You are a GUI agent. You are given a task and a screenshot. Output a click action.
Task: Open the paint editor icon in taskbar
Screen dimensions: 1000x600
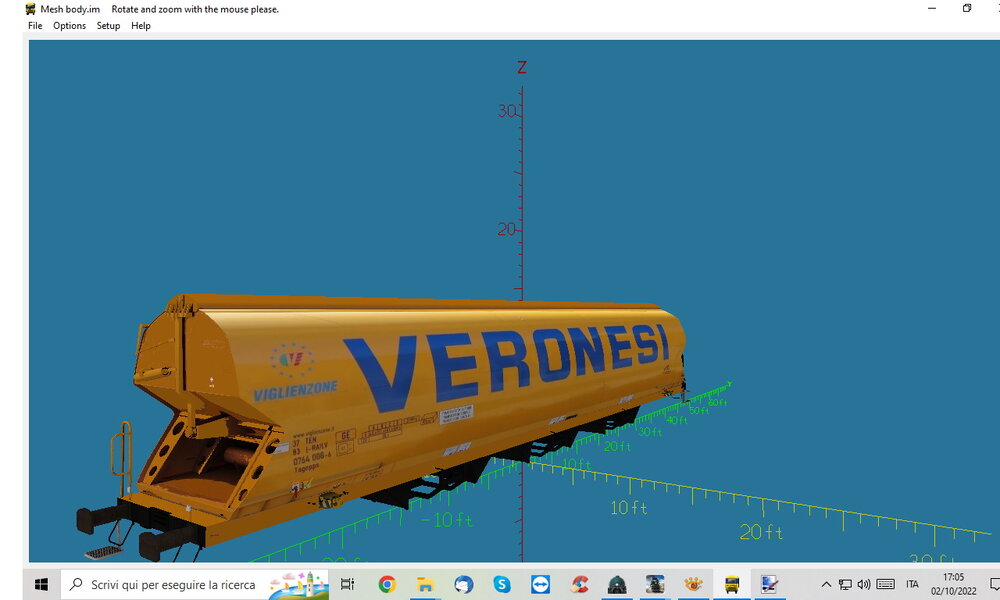click(x=769, y=584)
